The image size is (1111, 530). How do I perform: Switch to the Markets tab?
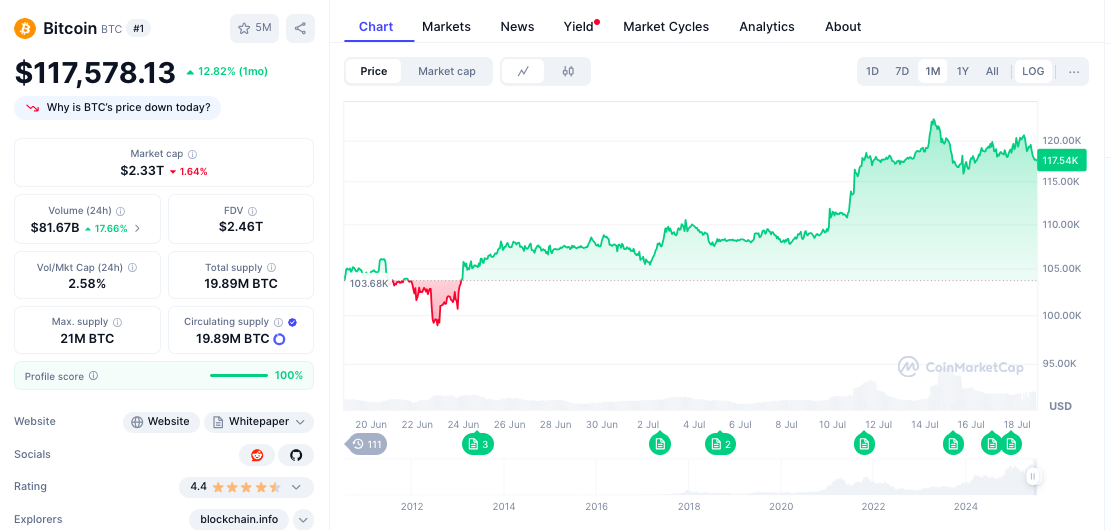point(446,27)
